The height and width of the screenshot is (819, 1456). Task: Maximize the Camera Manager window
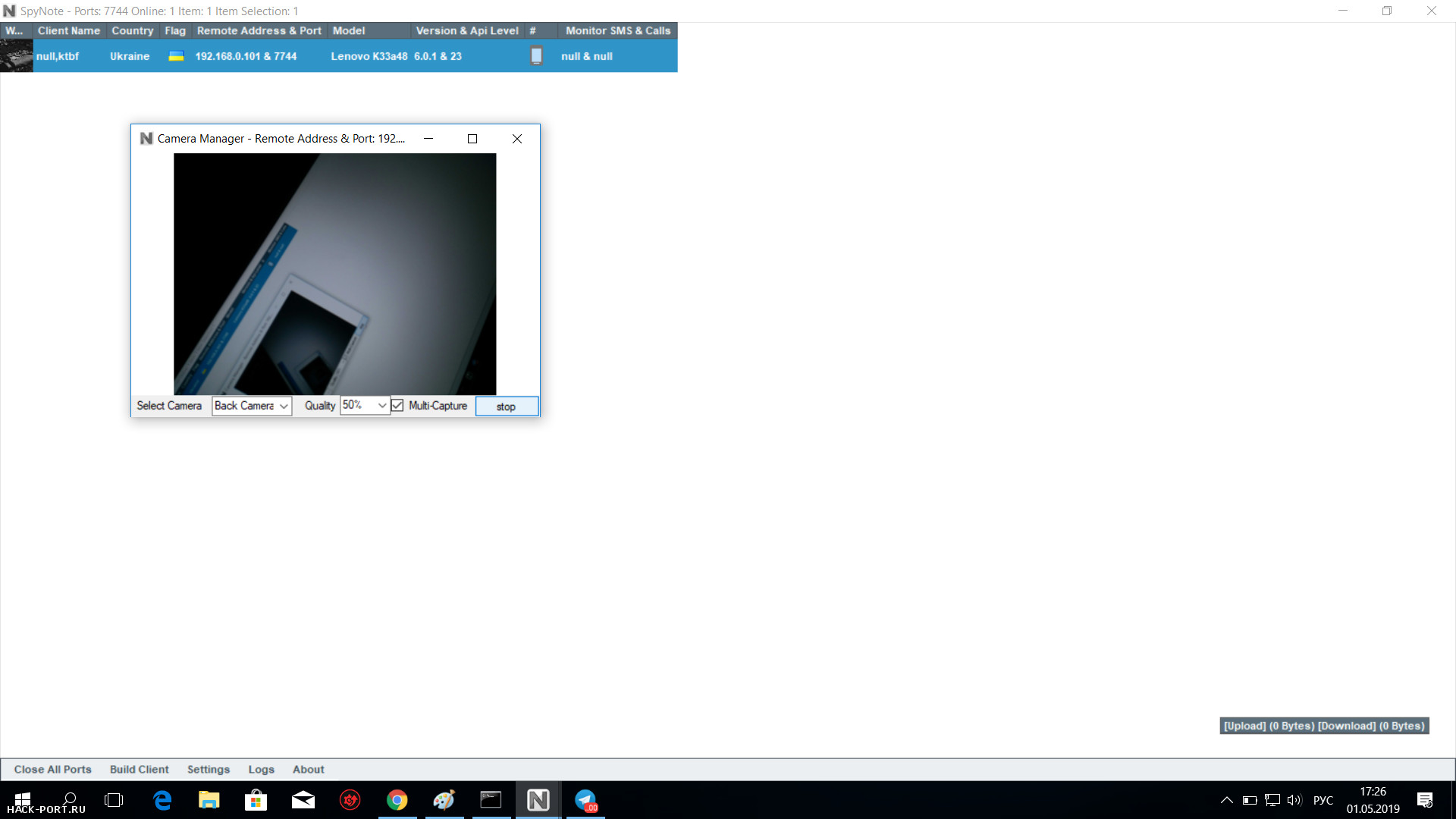(472, 139)
